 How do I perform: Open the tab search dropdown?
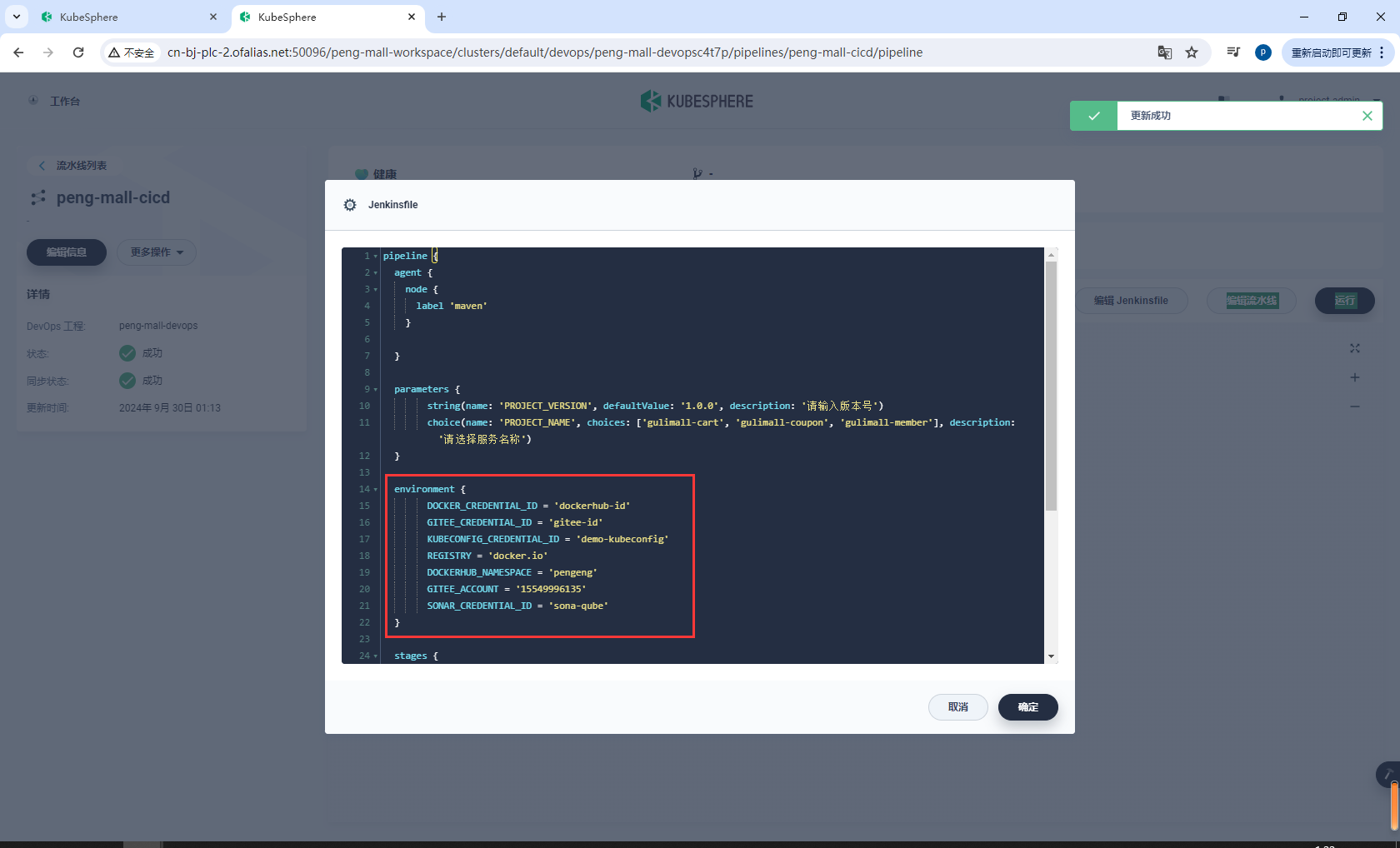pos(16,17)
